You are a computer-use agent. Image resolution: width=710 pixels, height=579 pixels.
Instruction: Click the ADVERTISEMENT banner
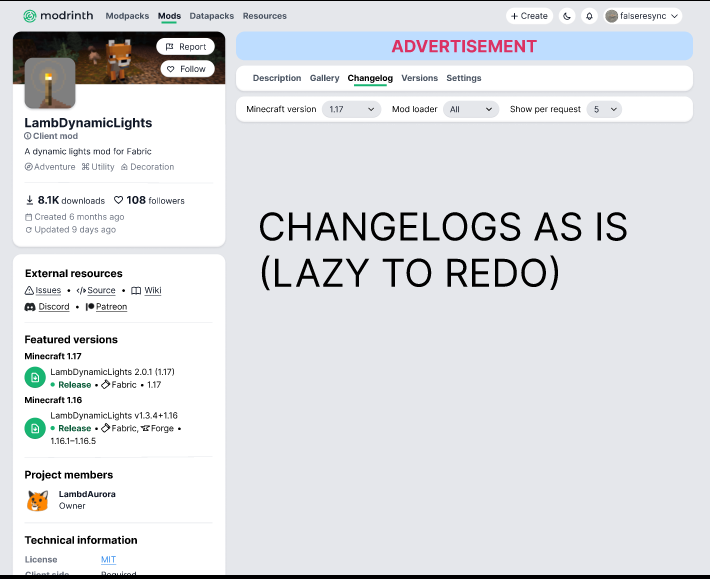click(464, 46)
